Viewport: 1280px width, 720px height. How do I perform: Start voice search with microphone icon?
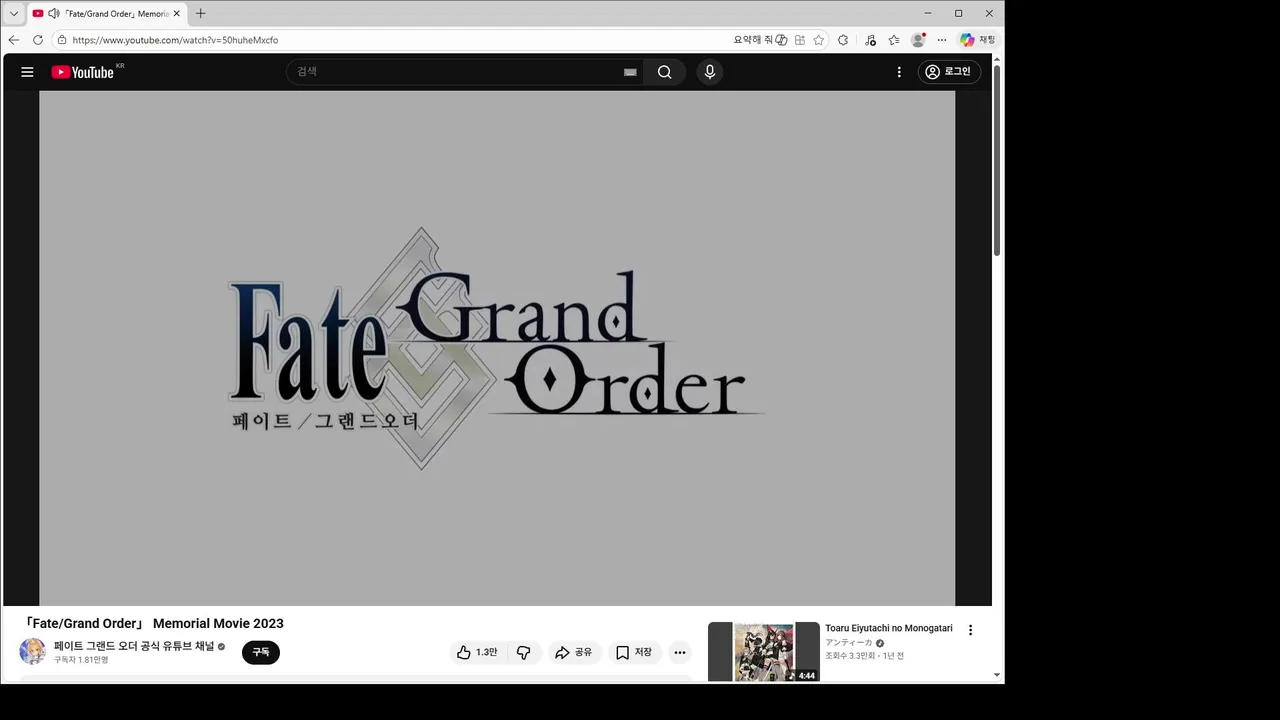click(x=710, y=72)
